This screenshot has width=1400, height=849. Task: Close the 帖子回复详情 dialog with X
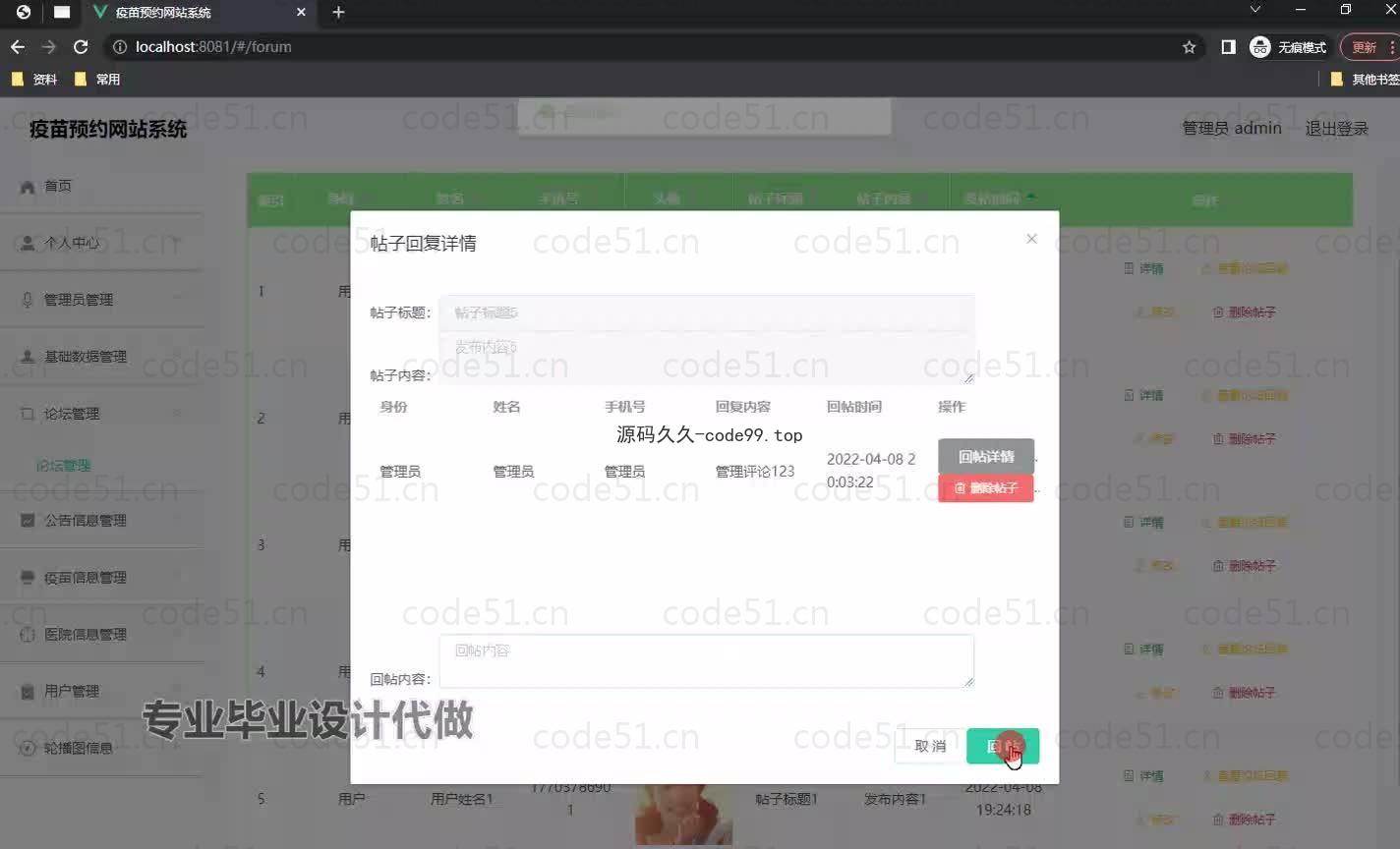[x=1031, y=239]
